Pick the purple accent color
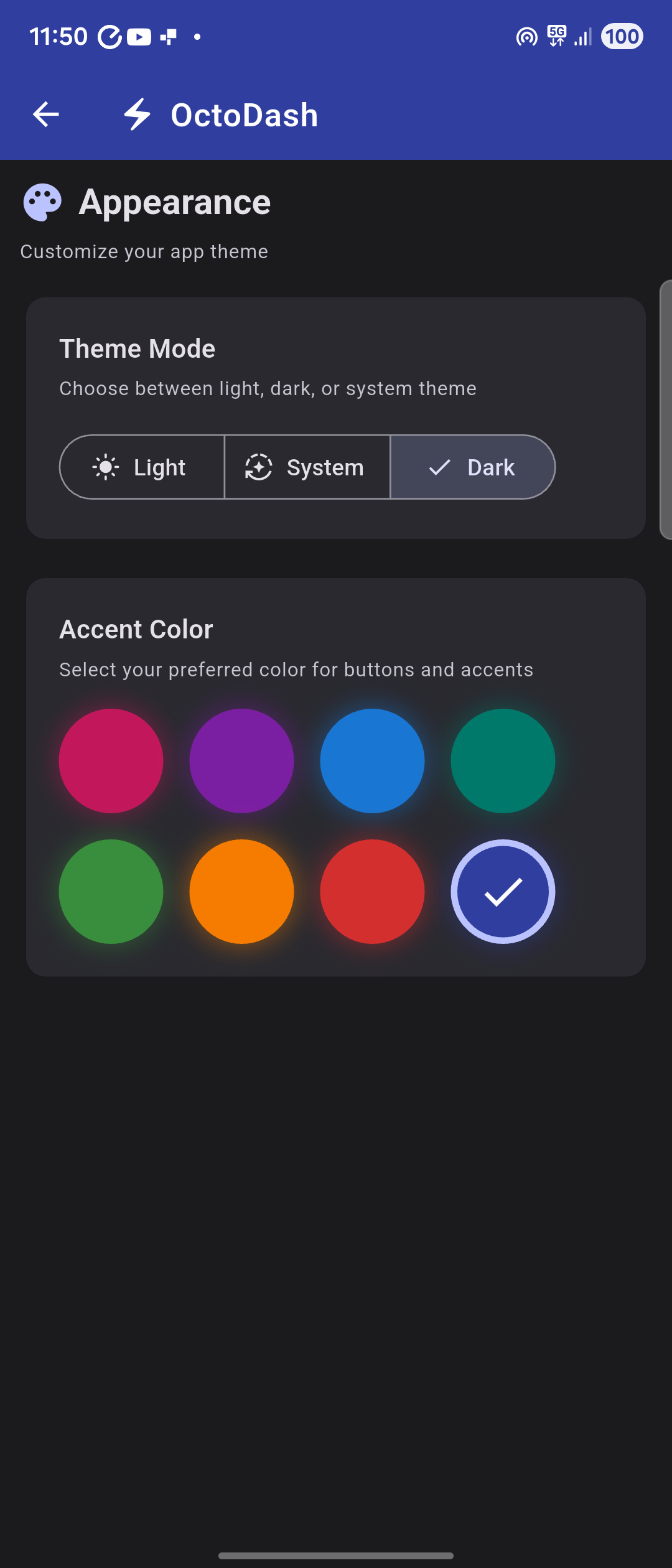This screenshot has width=672, height=1568. (x=241, y=761)
